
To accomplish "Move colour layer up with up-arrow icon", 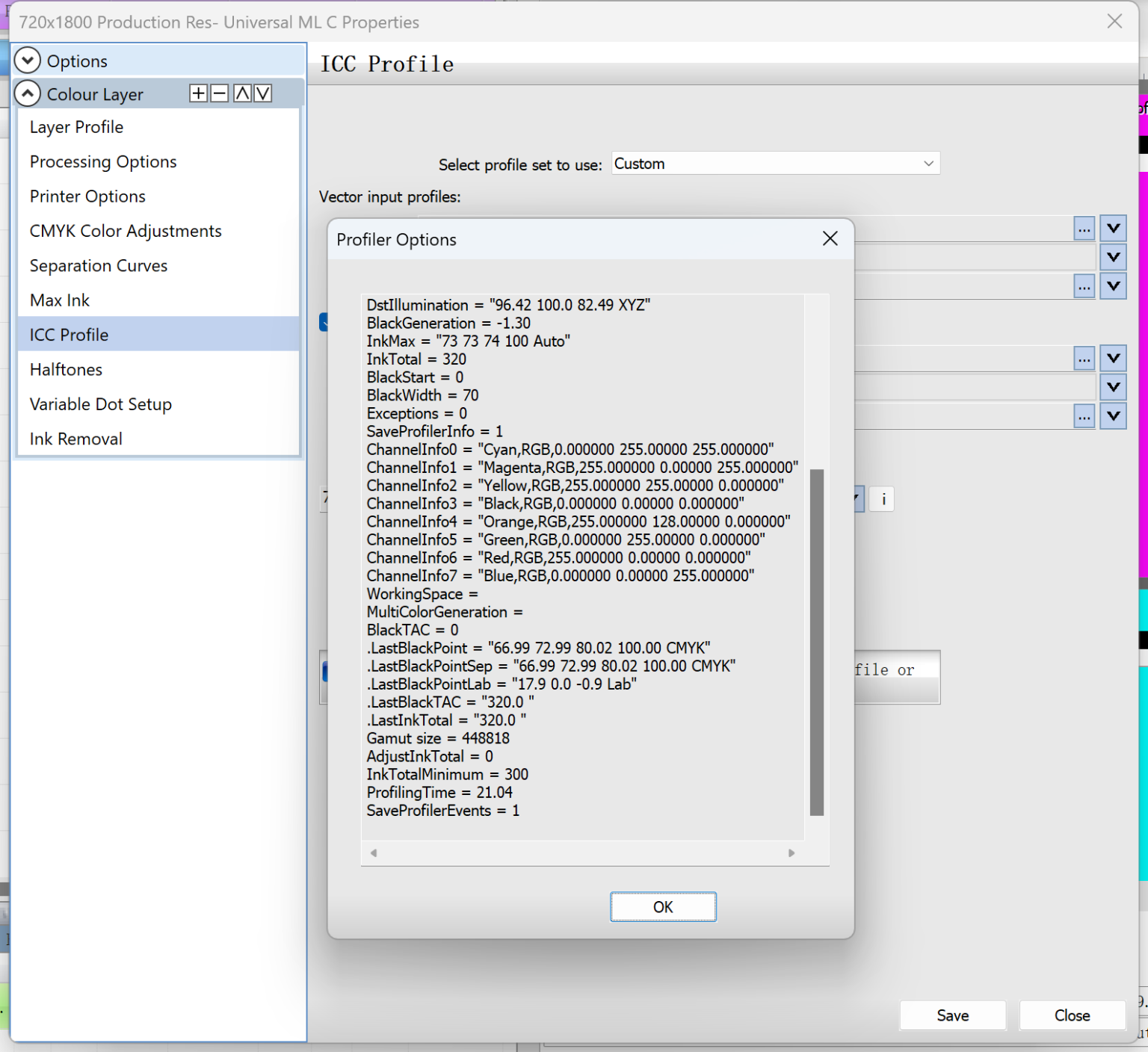I will (242, 93).
